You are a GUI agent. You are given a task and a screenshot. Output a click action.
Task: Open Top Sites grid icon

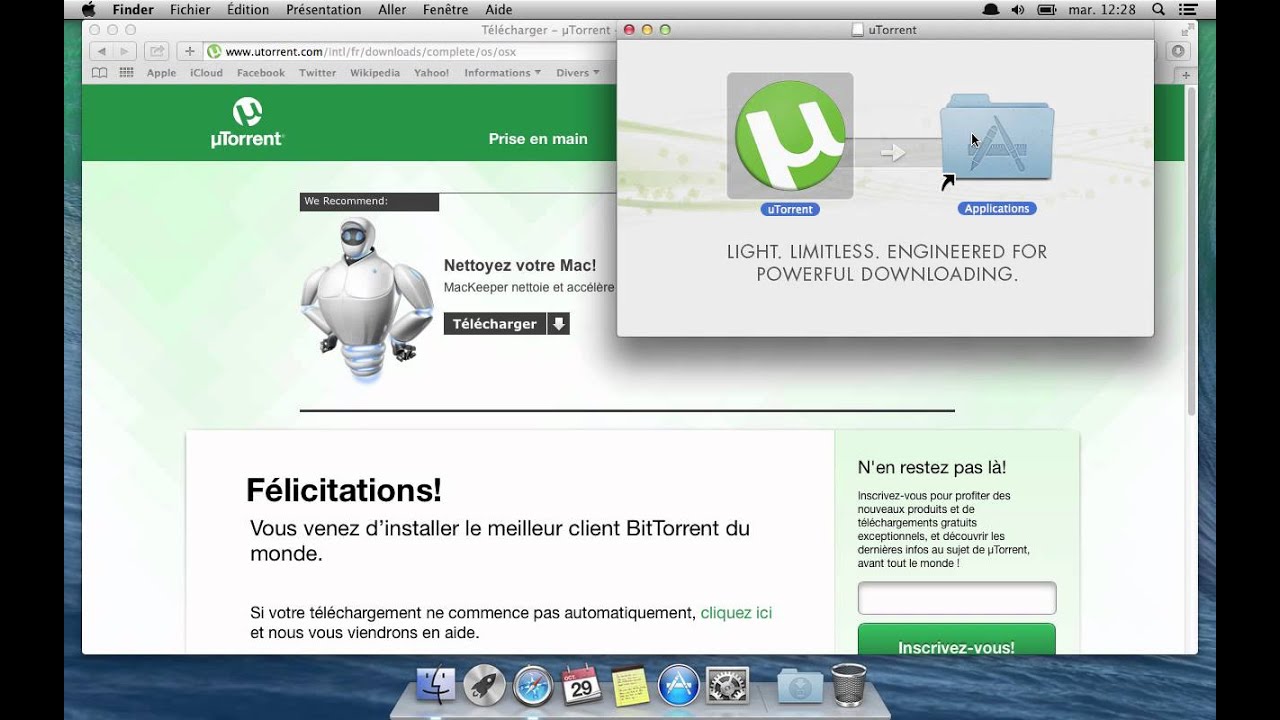pos(127,72)
